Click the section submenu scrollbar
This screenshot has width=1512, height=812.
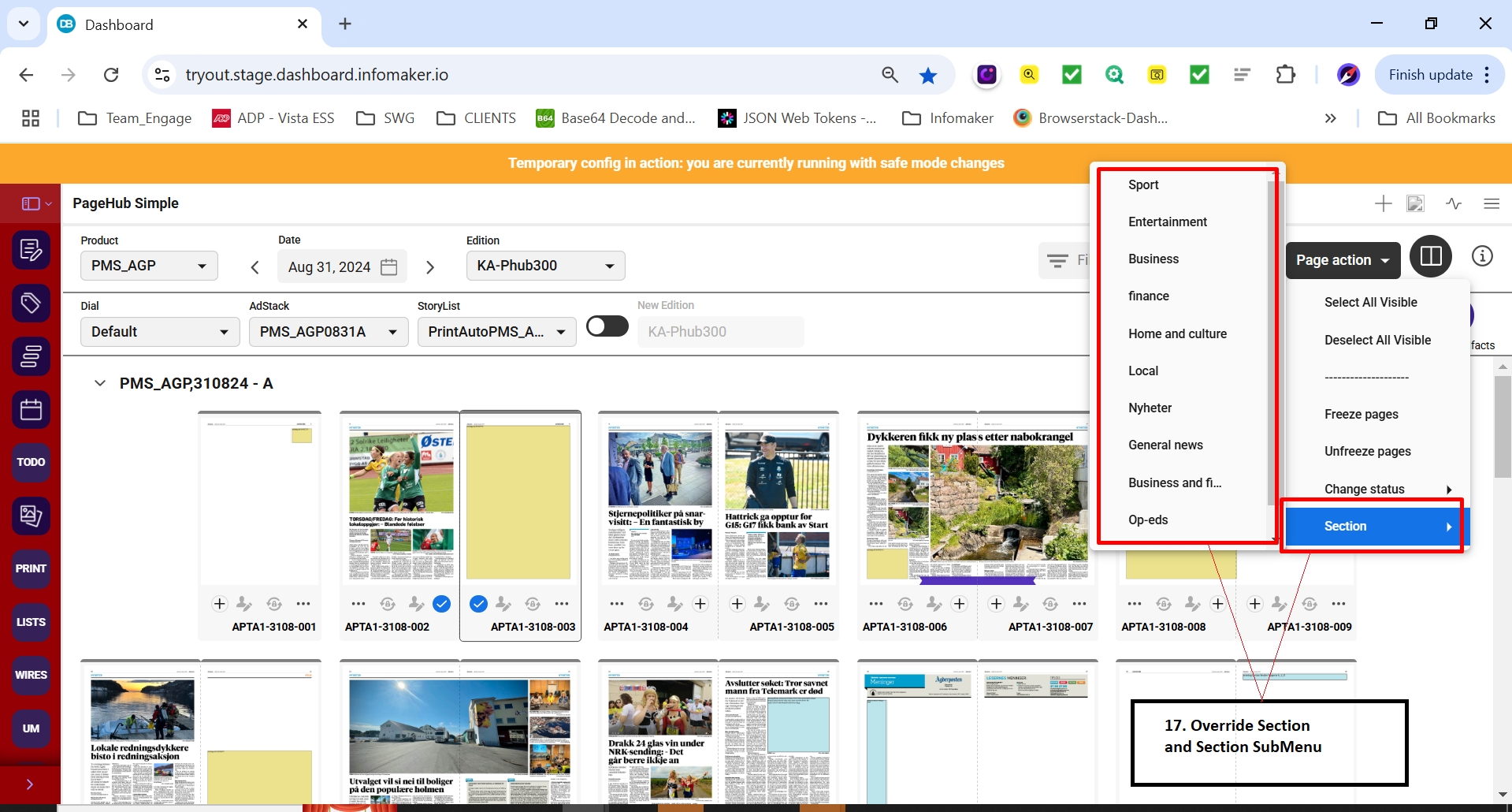tap(1270, 343)
